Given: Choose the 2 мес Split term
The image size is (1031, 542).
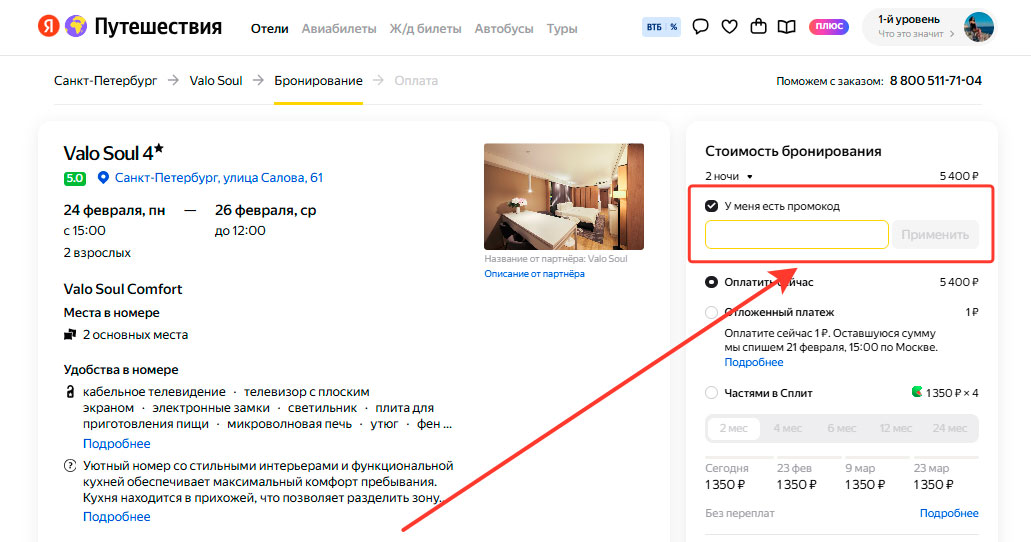Looking at the screenshot, I should tap(733, 428).
